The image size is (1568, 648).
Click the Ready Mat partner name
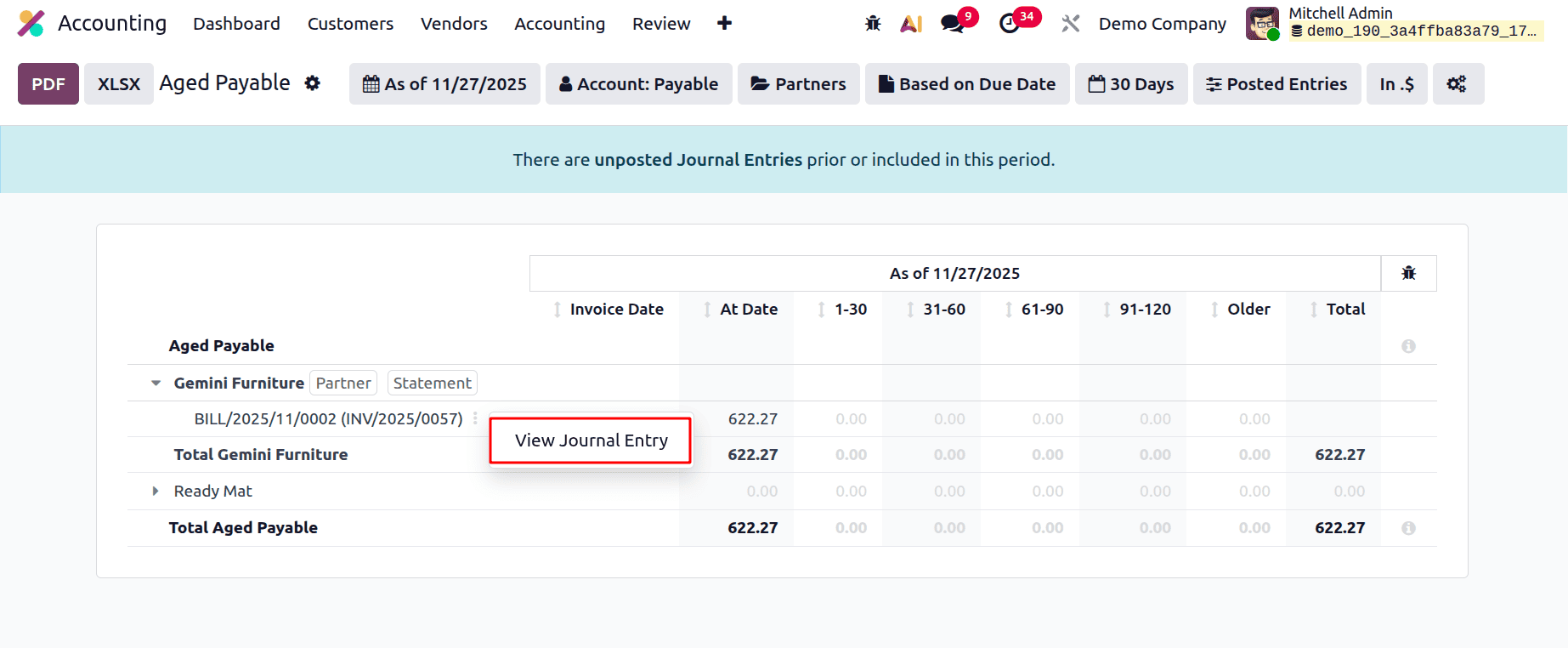[x=212, y=491]
